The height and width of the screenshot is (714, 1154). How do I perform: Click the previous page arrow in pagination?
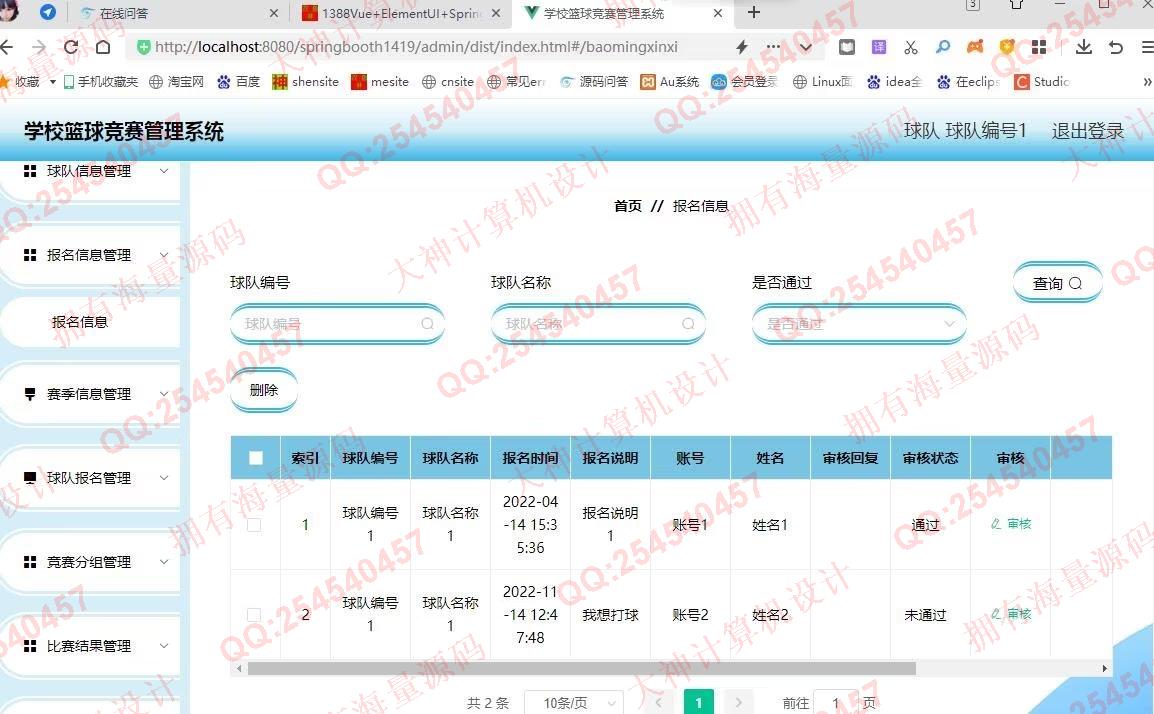pos(659,703)
